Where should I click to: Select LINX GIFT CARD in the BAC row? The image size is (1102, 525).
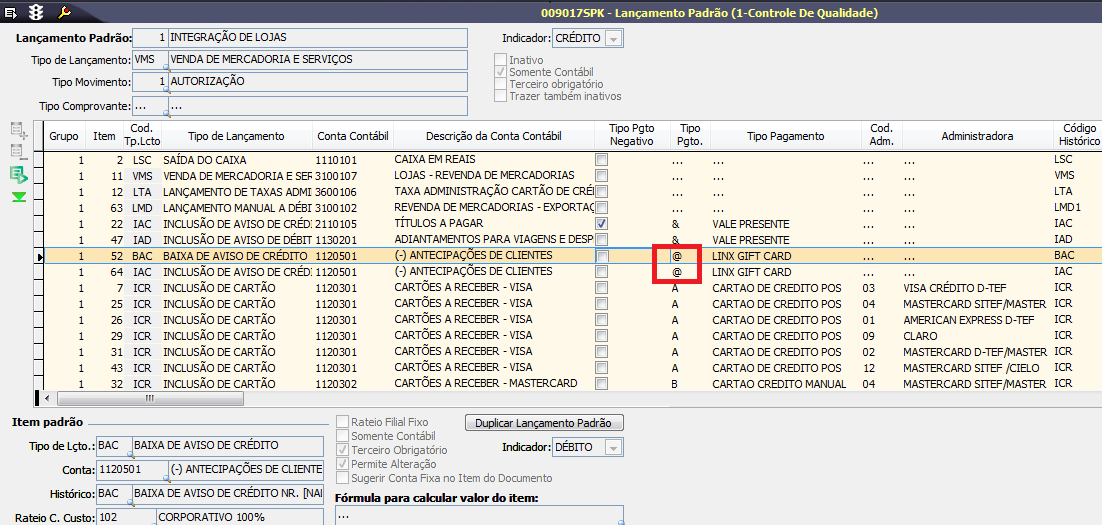click(x=786, y=256)
